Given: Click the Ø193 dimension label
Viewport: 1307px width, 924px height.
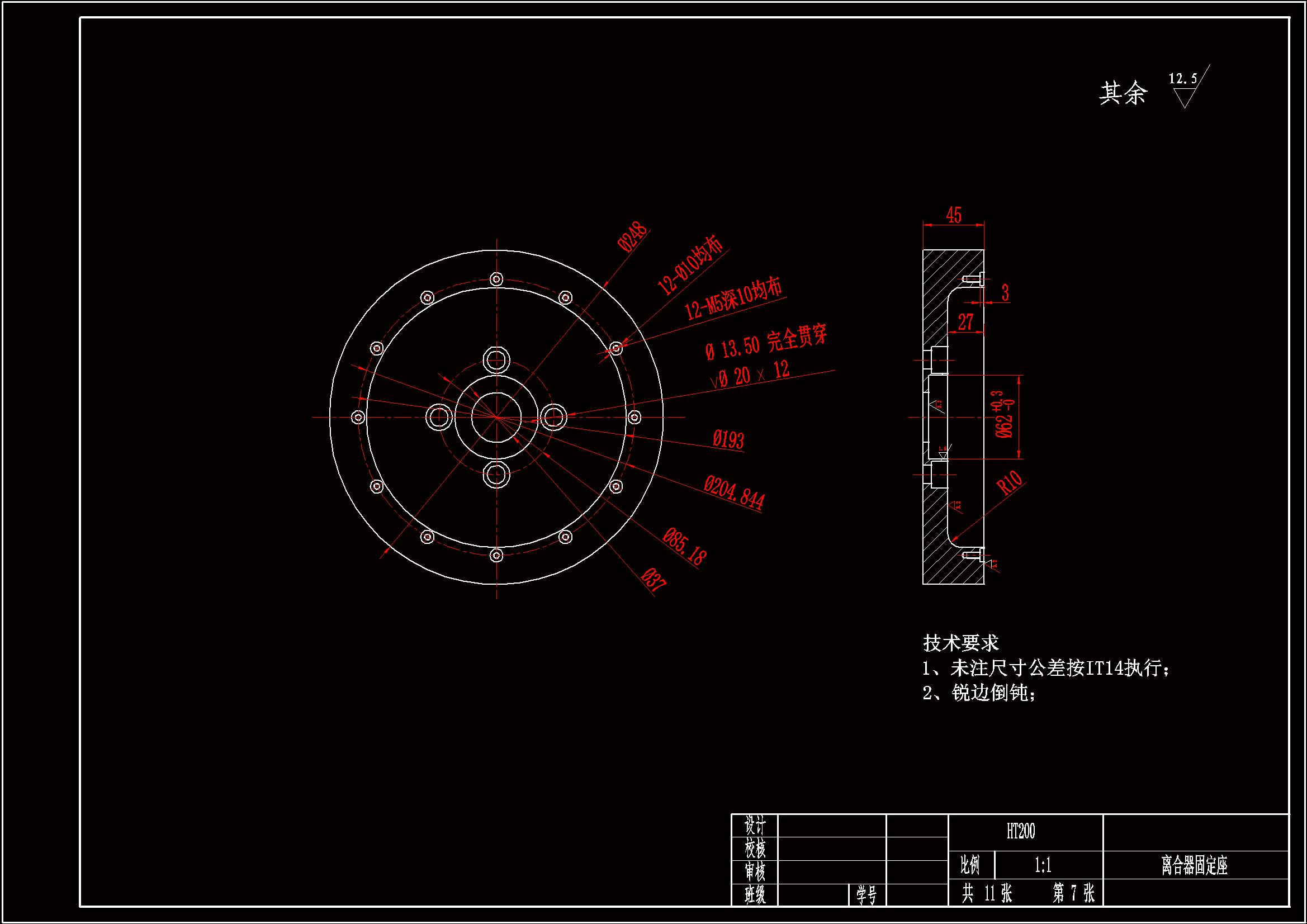Looking at the screenshot, I should point(728,439).
